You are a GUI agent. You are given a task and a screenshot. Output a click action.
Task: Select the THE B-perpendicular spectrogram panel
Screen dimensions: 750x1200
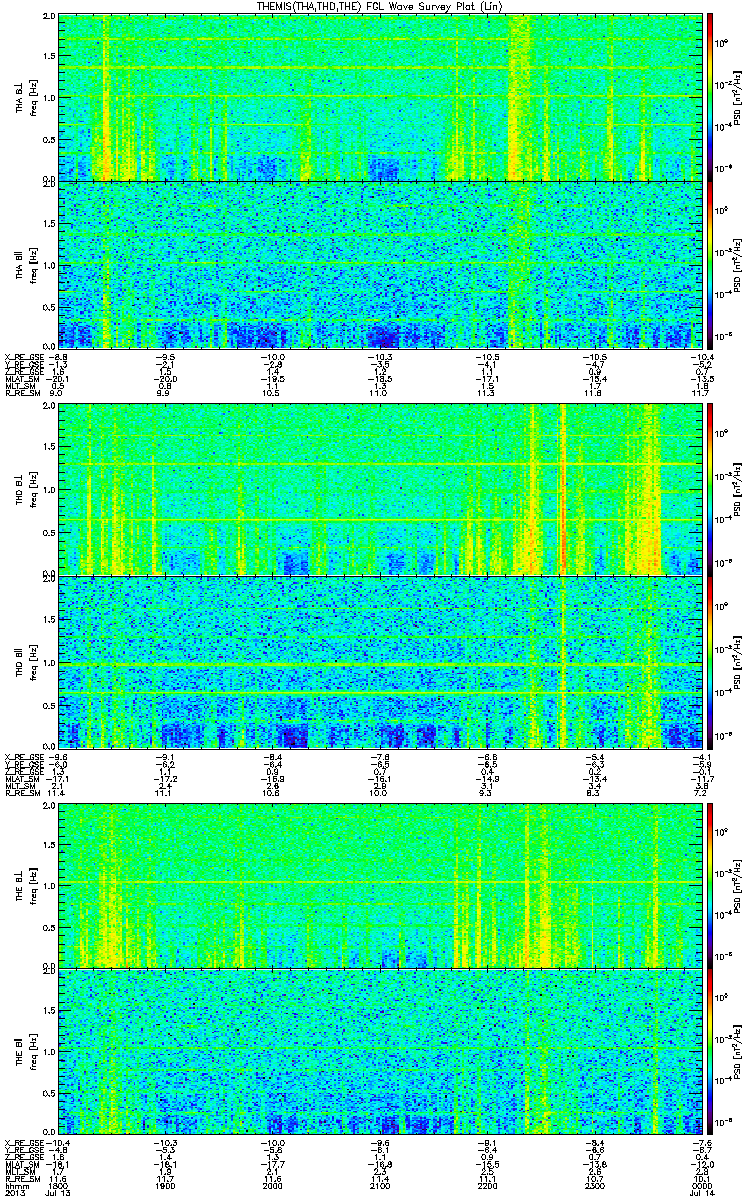point(380,884)
